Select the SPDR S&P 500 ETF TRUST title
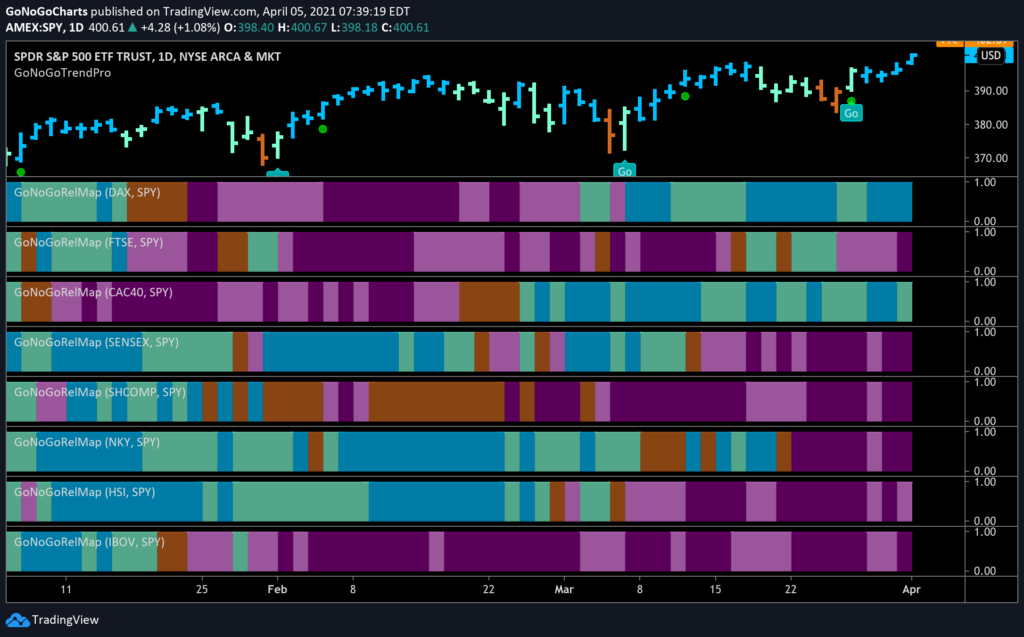 click(147, 57)
